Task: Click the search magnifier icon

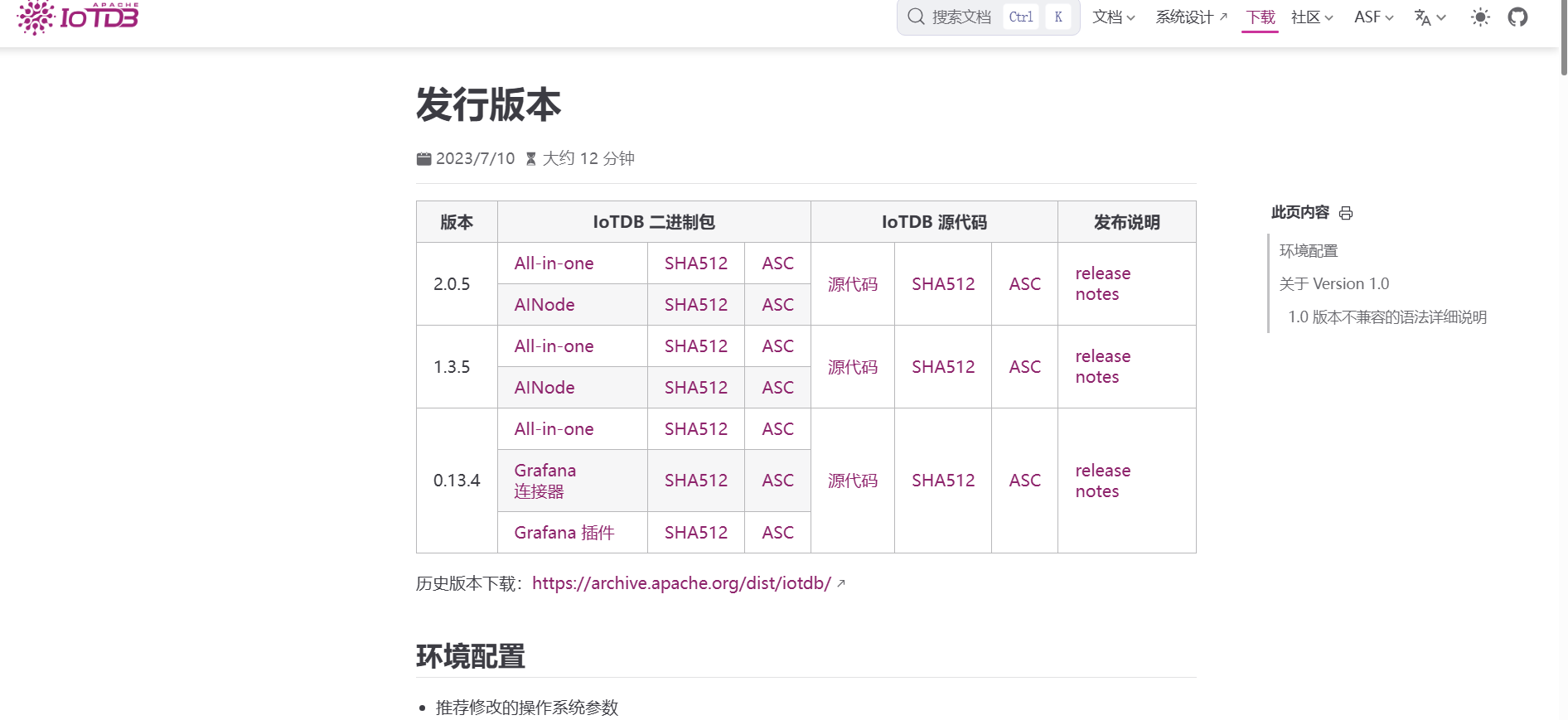Action: [916, 17]
